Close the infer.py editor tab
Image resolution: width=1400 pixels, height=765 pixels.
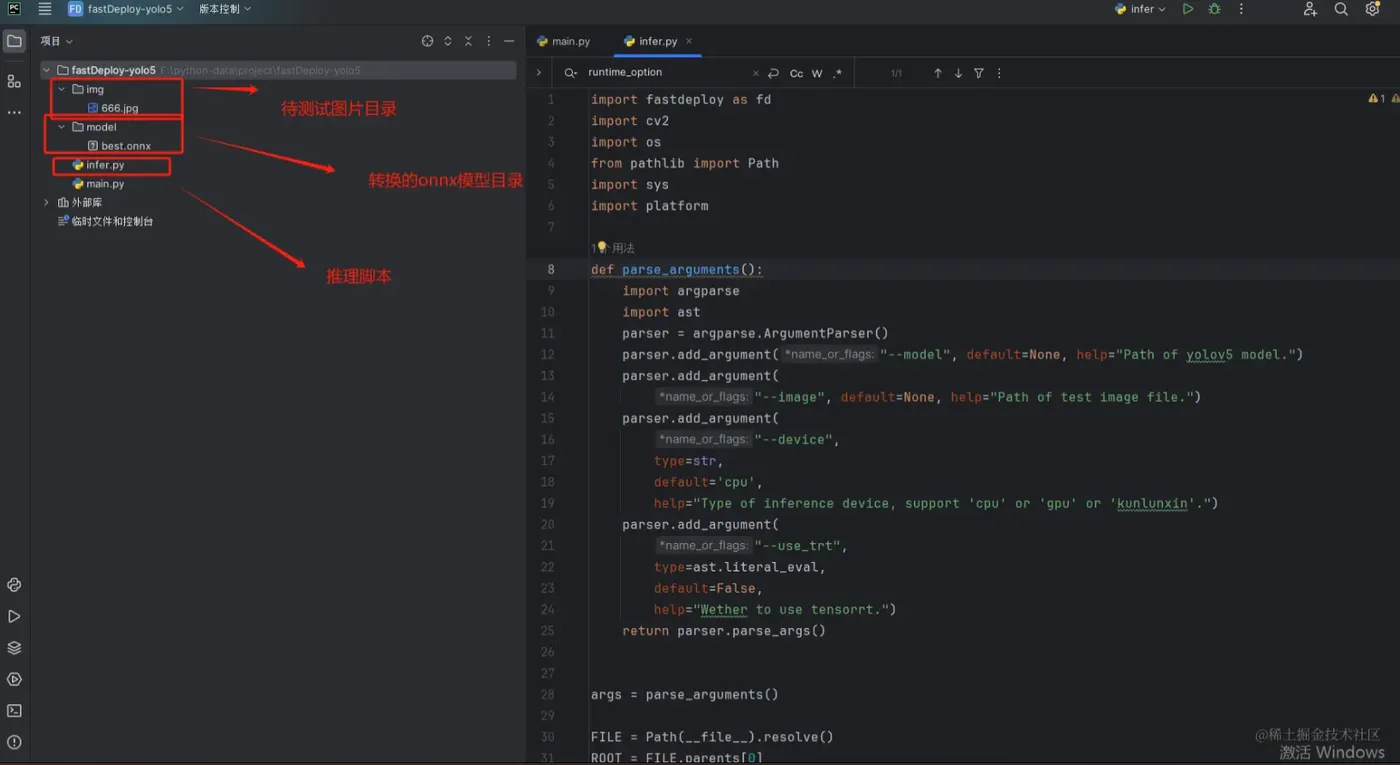click(x=689, y=41)
